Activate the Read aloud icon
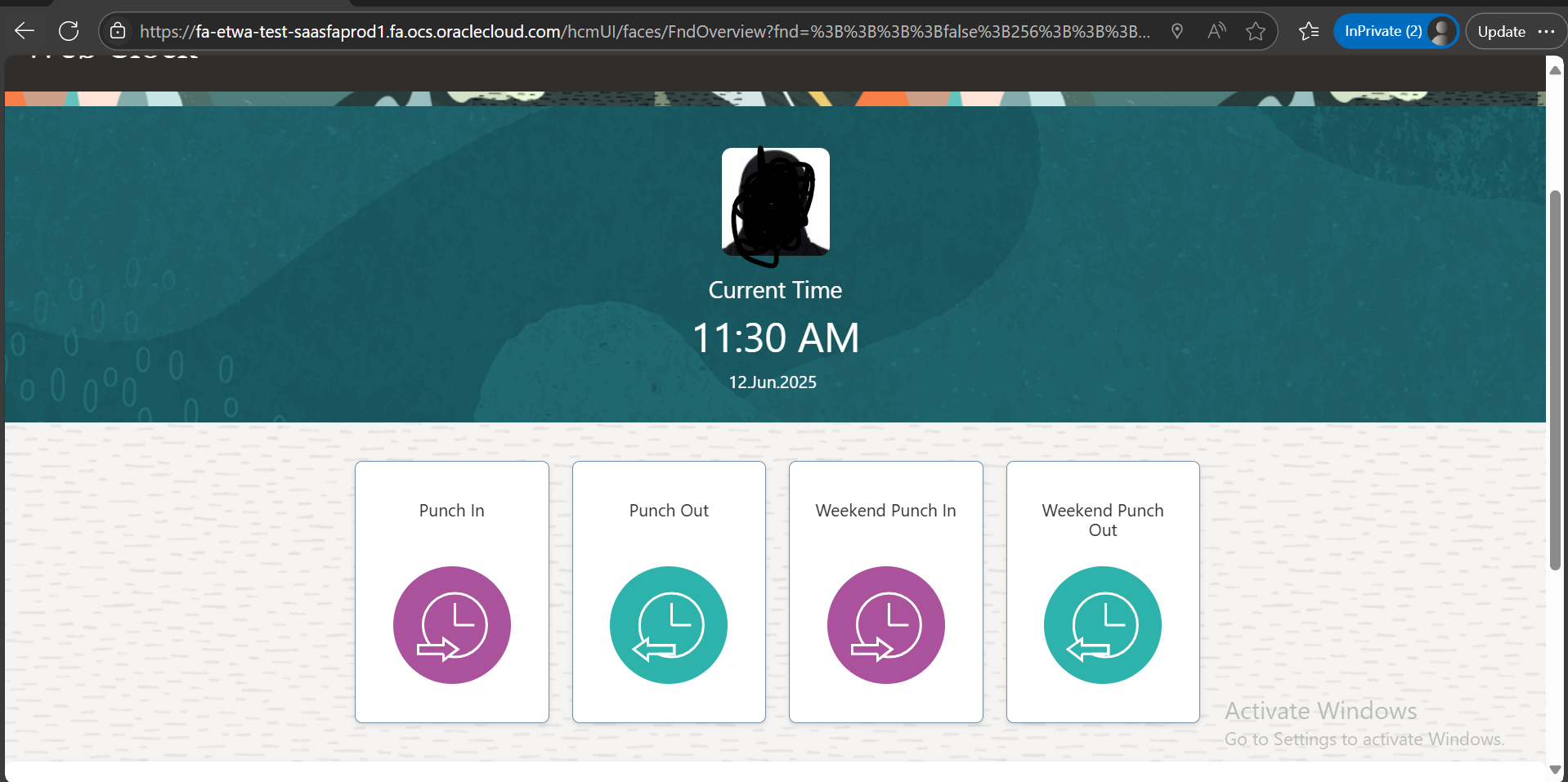 tap(1216, 31)
